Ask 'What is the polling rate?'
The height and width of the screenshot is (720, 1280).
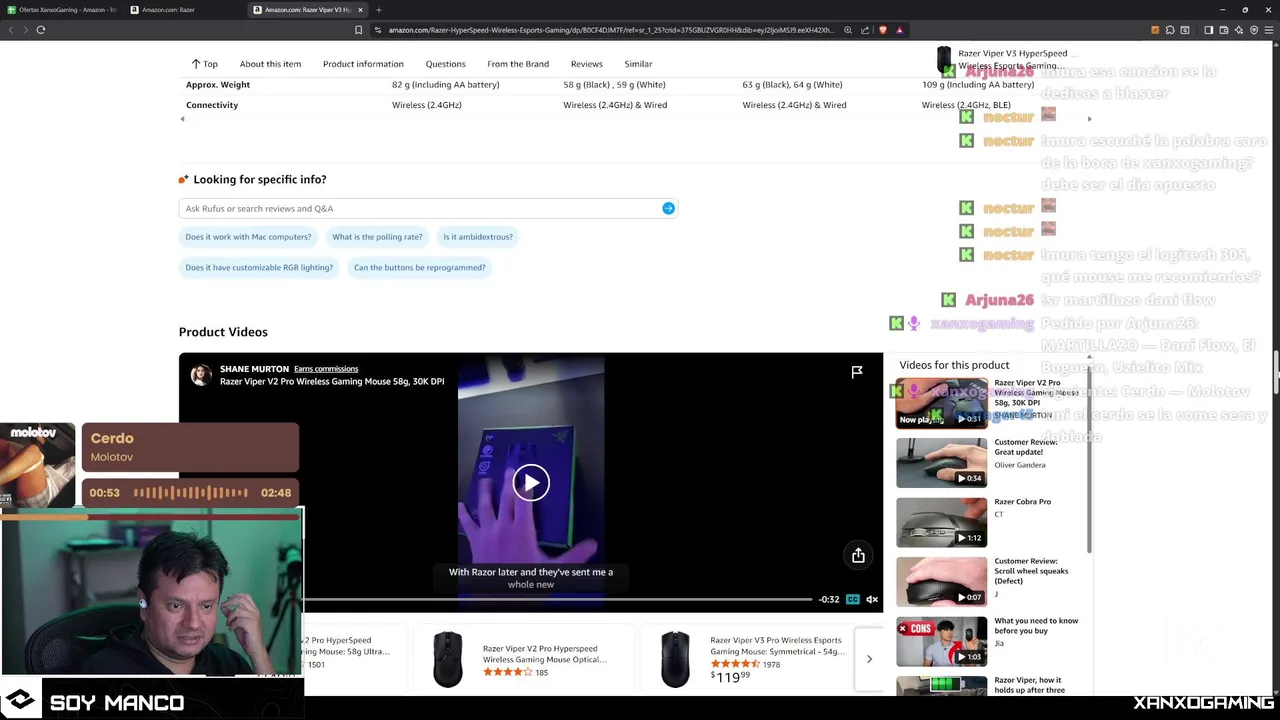pos(377,237)
